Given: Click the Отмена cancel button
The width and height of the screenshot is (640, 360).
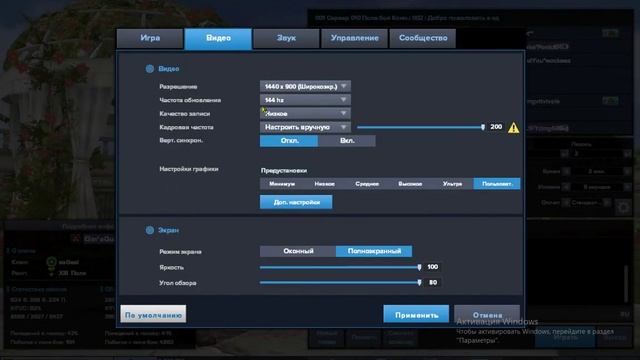Looking at the screenshot, I should [x=487, y=315].
